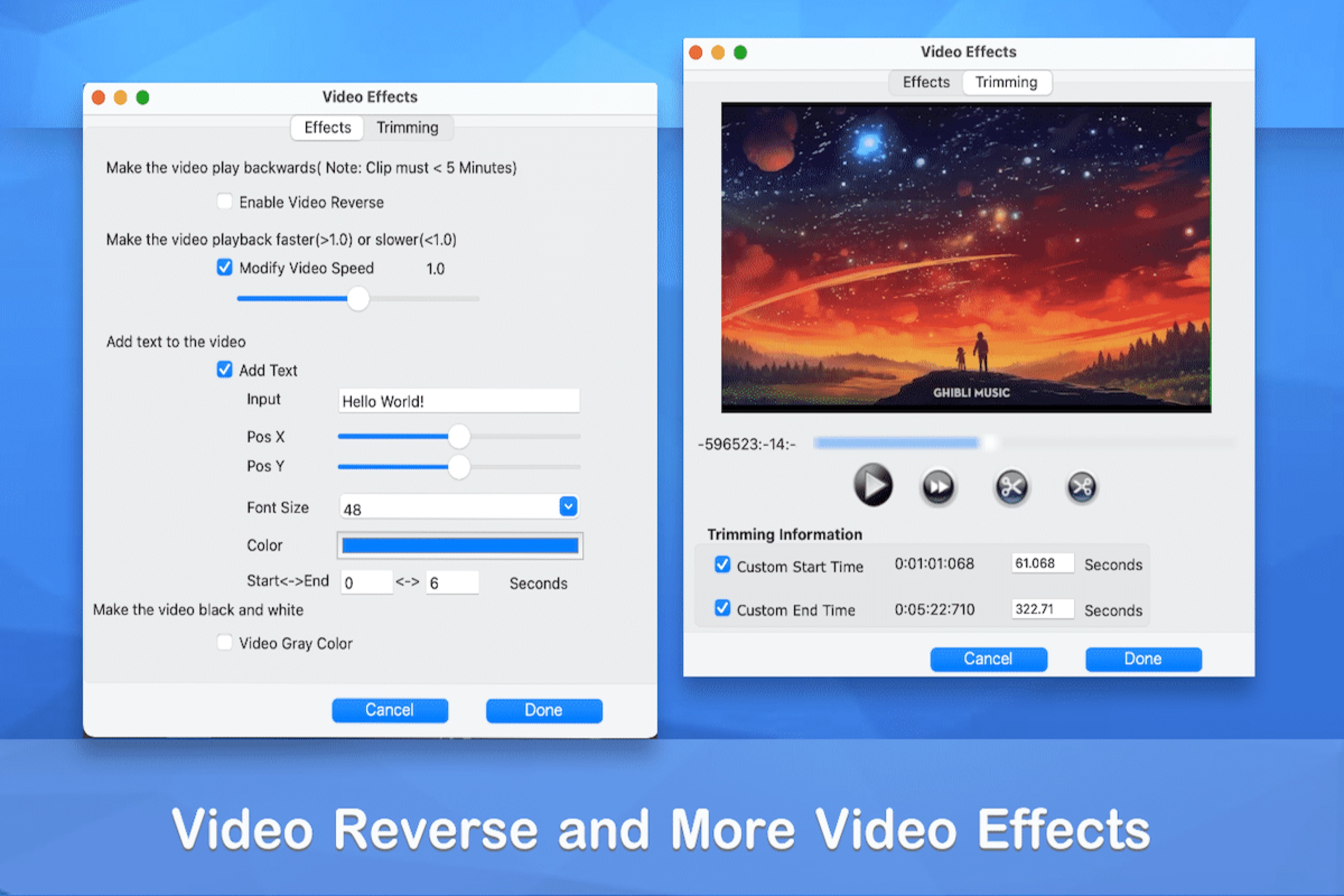Viewport: 1344px width, 896px height.
Task: Open the Font Size dropdown arrow
Action: tap(568, 506)
